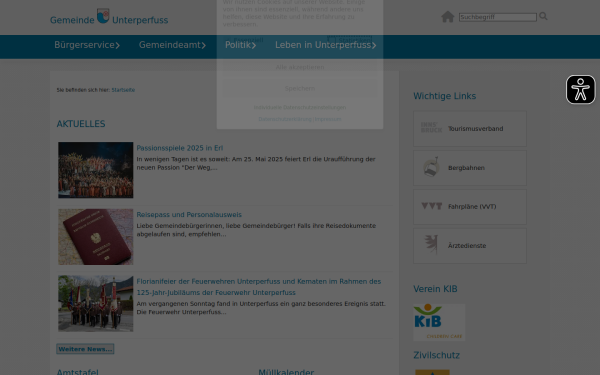Open the Impressum link in cookie dialog

point(328,119)
